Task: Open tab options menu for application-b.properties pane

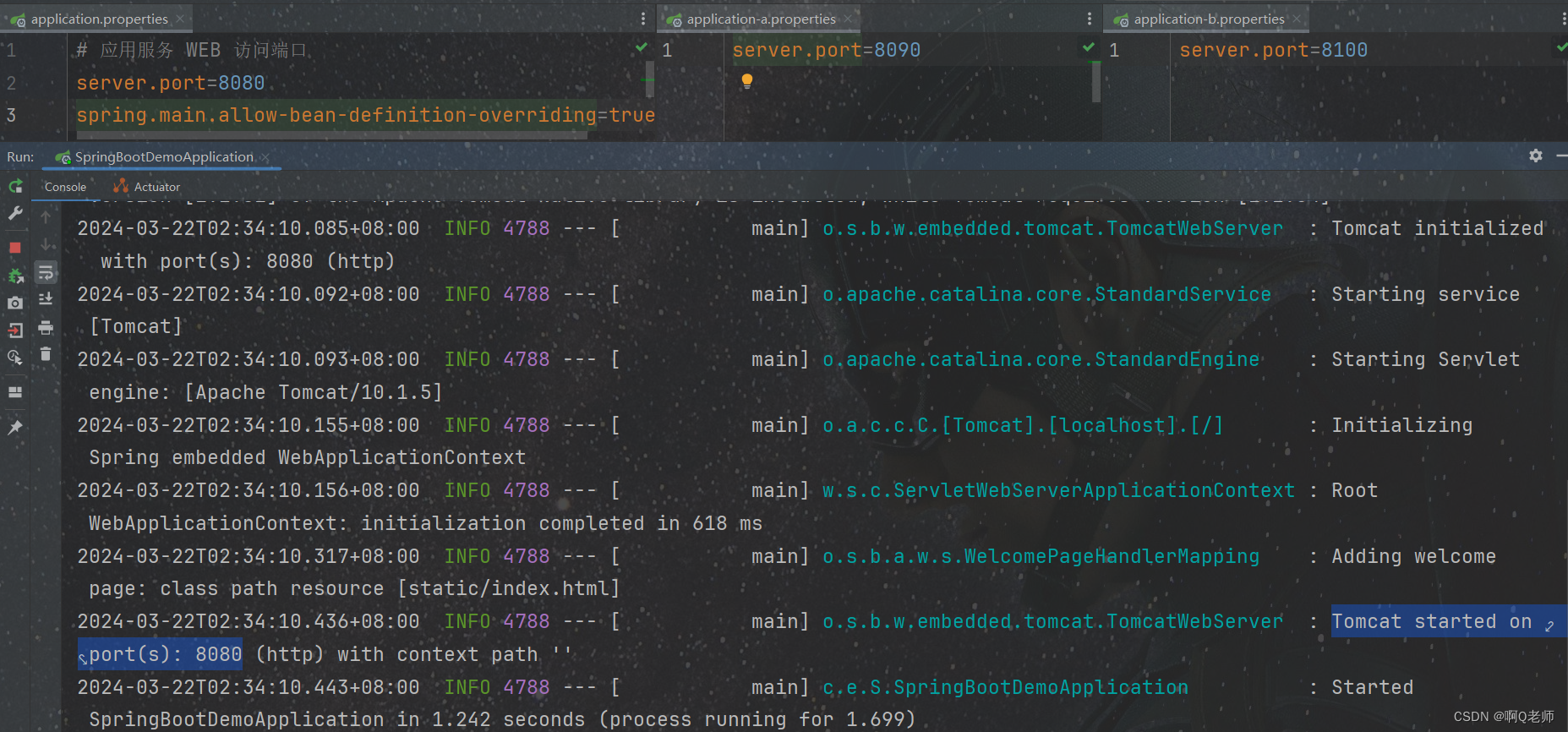Action: [1564, 19]
